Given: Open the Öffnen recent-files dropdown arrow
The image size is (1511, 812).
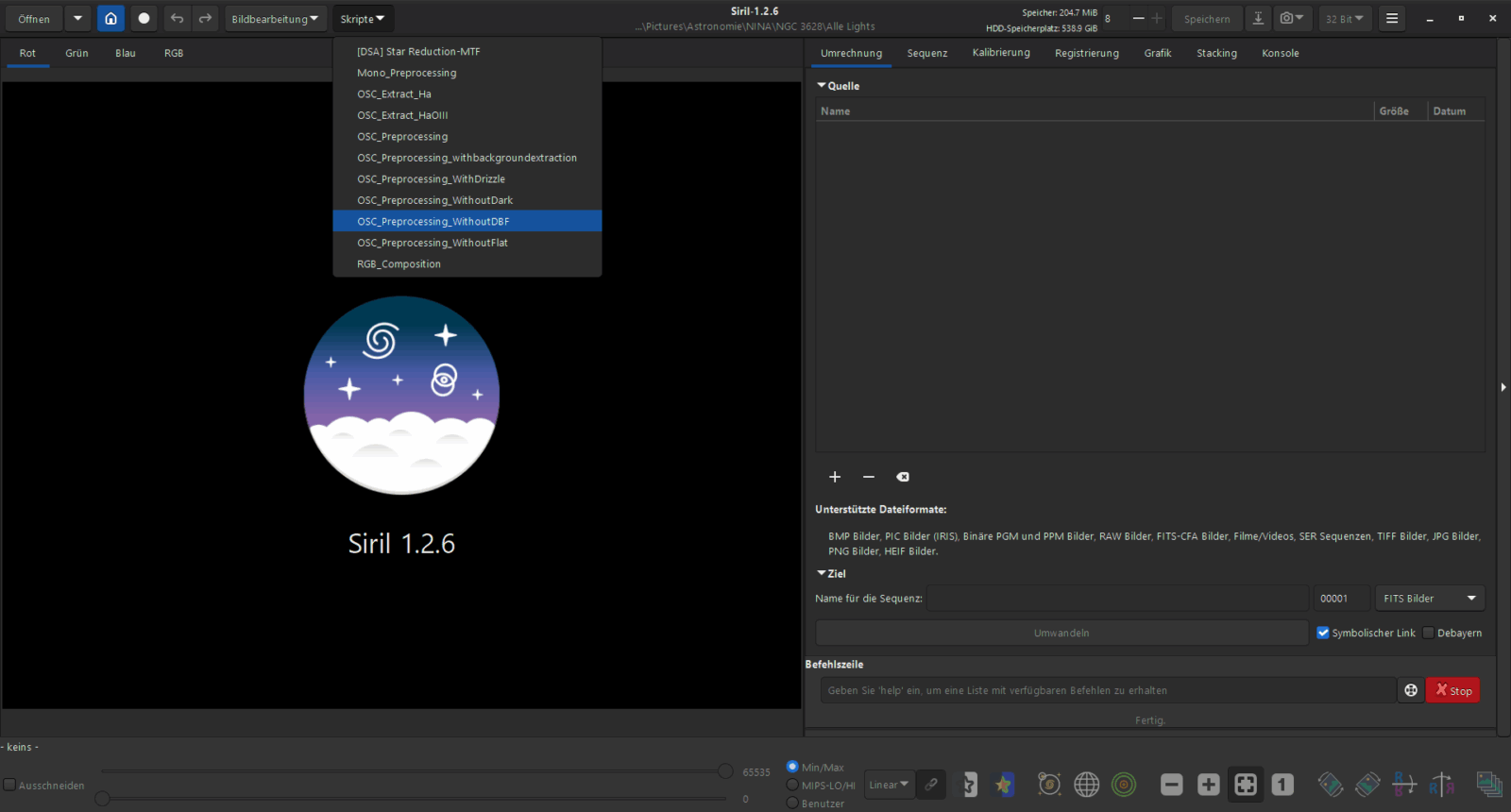Looking at the screenshot, I should [x=77, y=18].
